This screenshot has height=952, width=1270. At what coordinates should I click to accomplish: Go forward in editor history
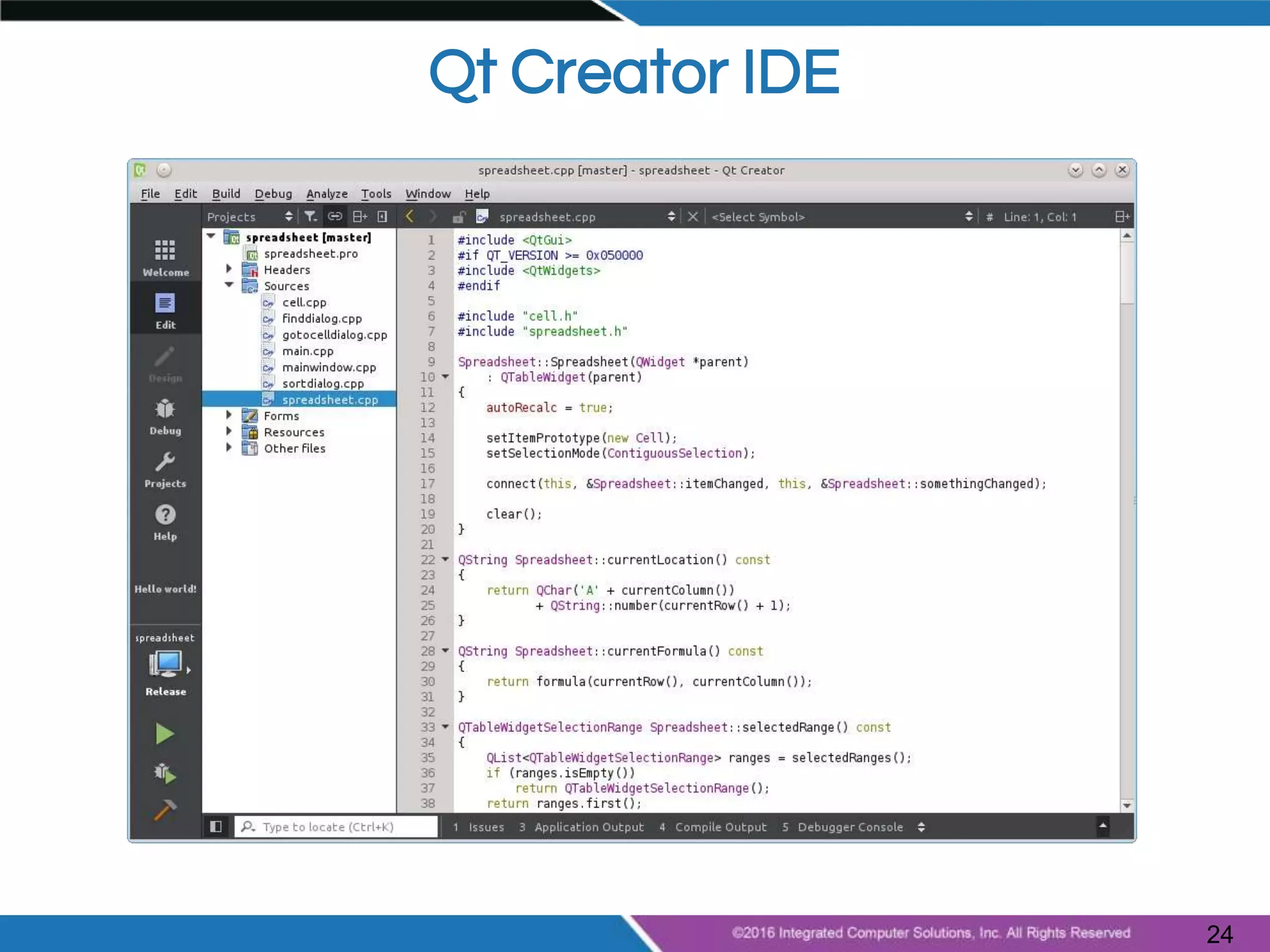(x=433, y=216)
